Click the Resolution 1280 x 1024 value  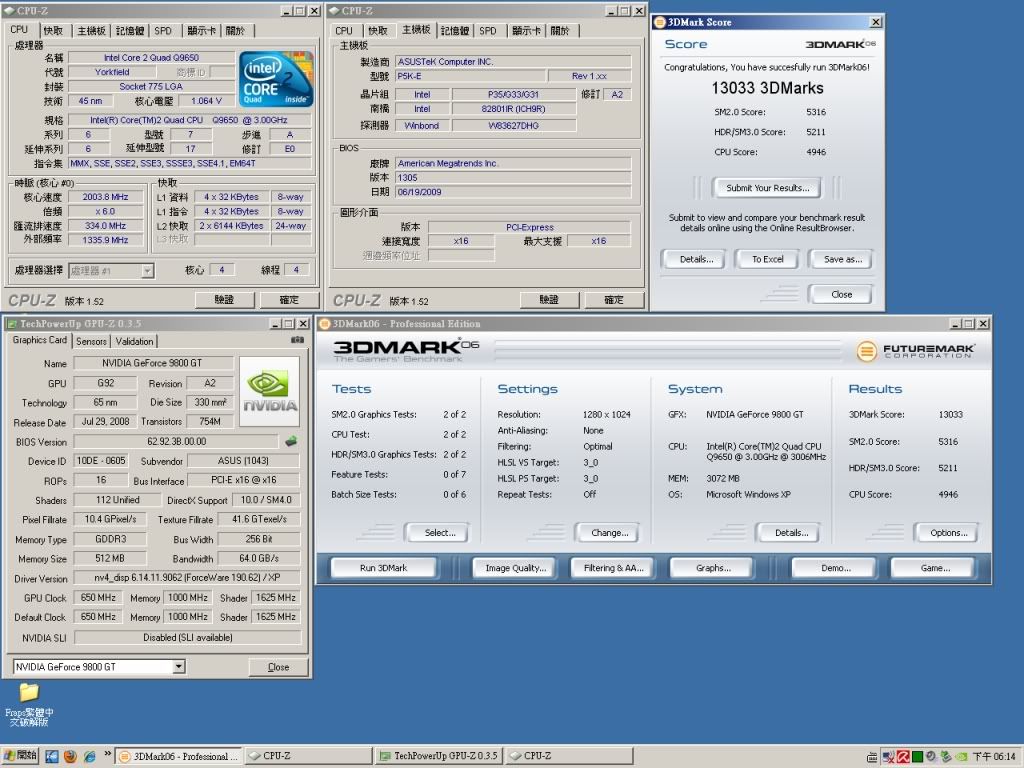point(607,415)
